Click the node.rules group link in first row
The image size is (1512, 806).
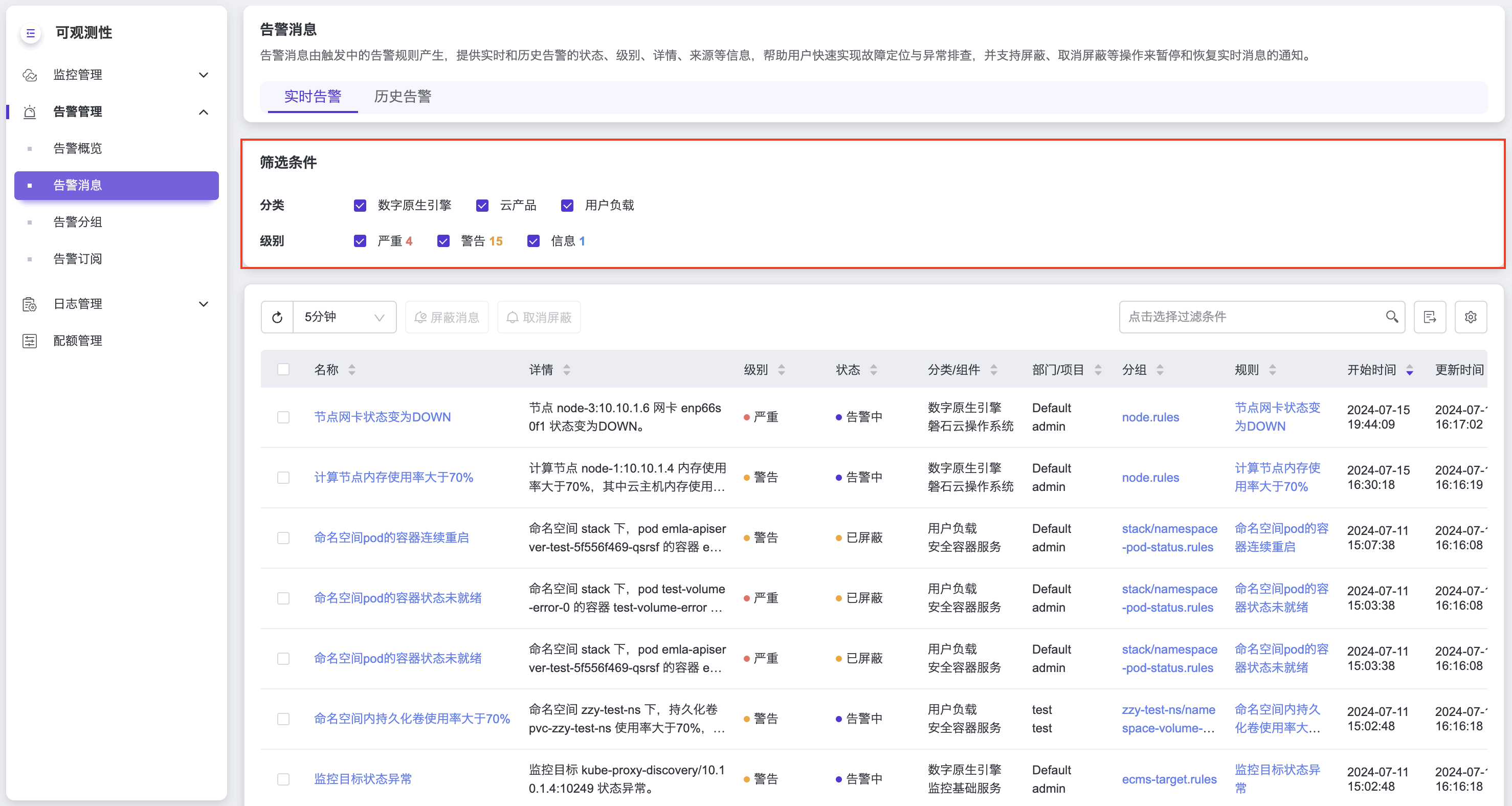tap(1150, 417)
